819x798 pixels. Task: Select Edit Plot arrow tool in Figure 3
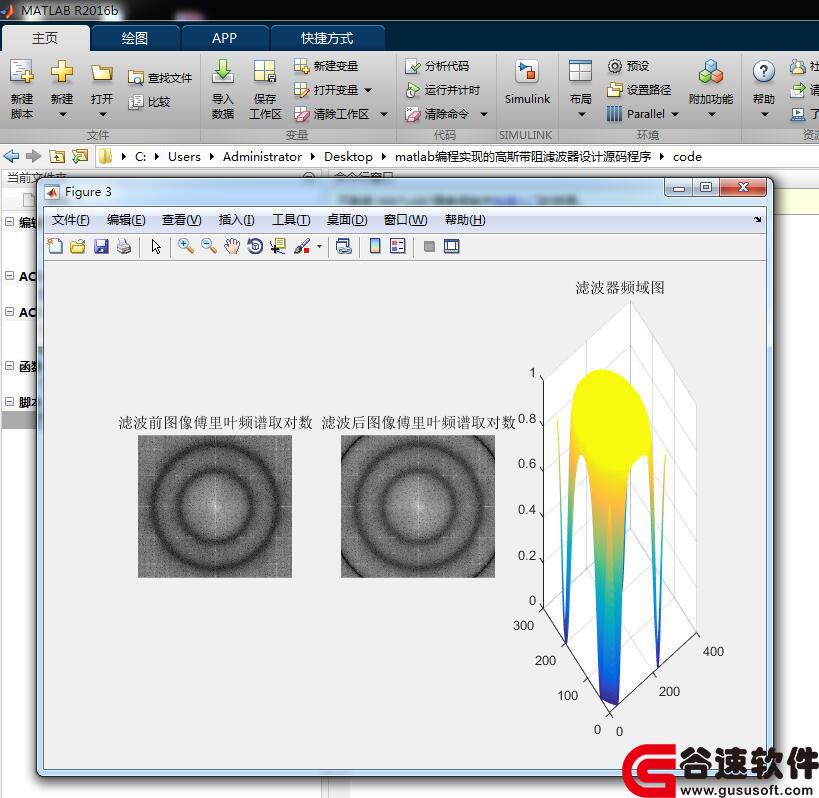pyautogui.click(x=156, y=246)
